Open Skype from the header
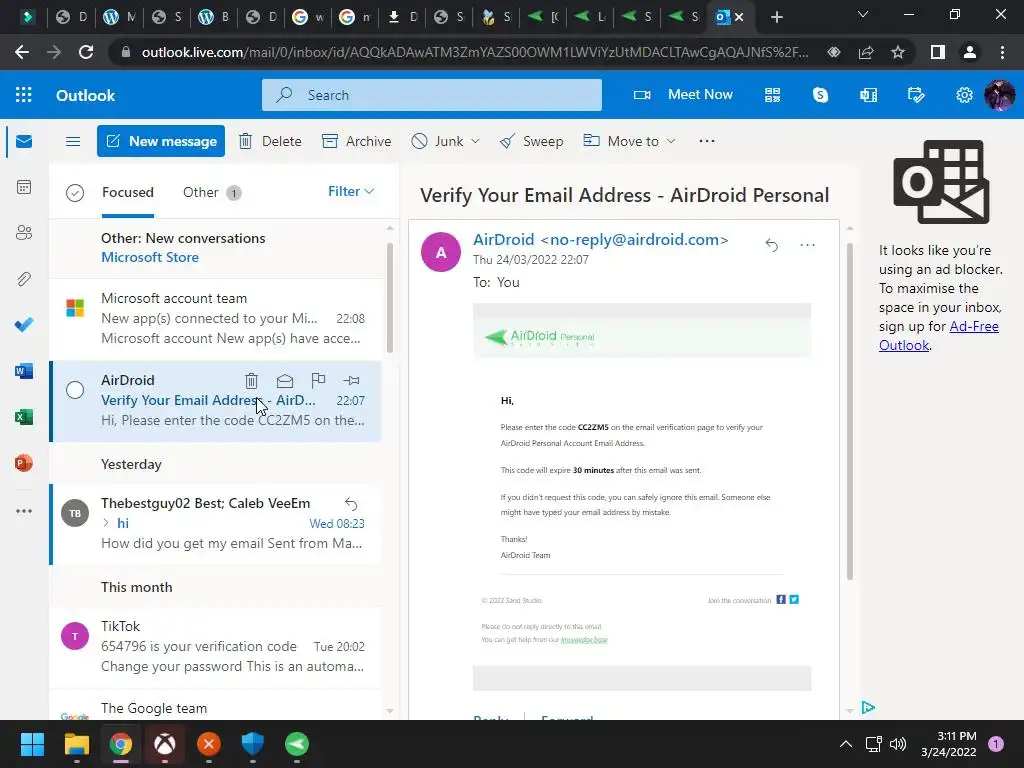The height and width of the screenshot is (768, 1024). click(x=820, y=95)
